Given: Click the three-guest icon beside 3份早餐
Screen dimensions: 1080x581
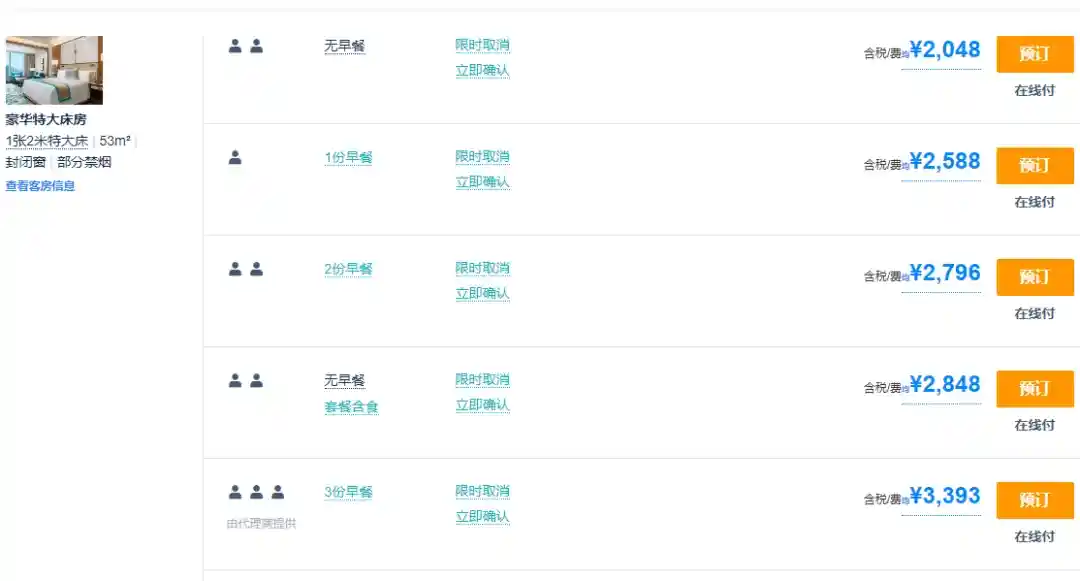Looking at the screenshot, I should tap(256, 493).
